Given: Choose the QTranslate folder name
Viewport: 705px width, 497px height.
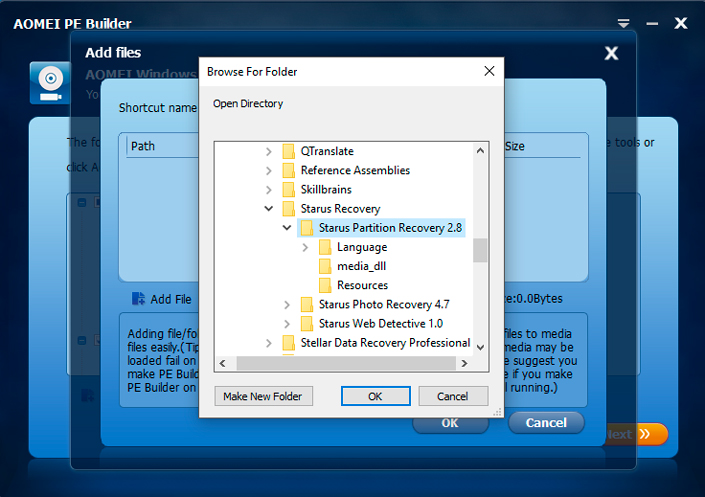Looking at the screenshot, I should [327, 151].
